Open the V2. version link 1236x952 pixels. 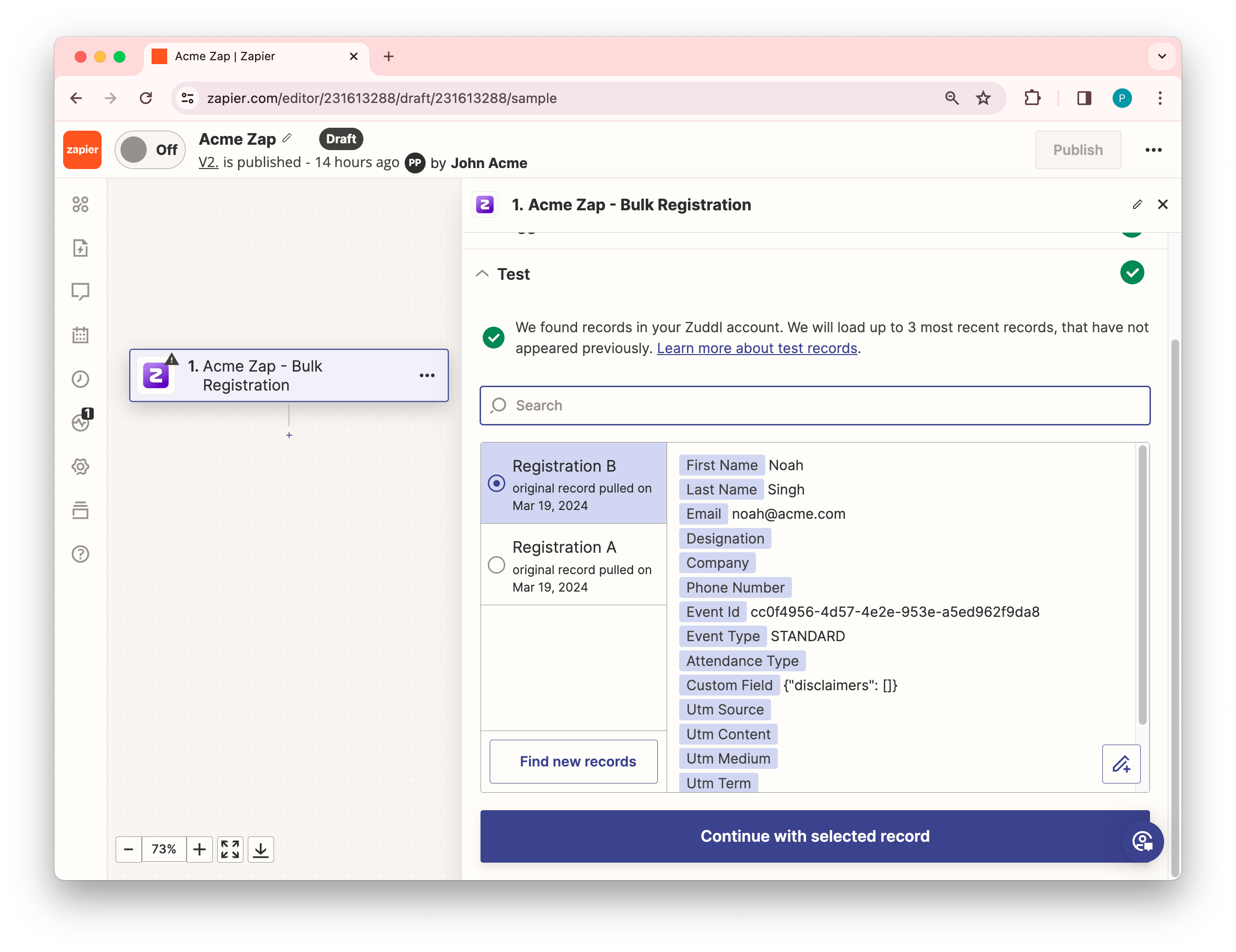(207, 163)
